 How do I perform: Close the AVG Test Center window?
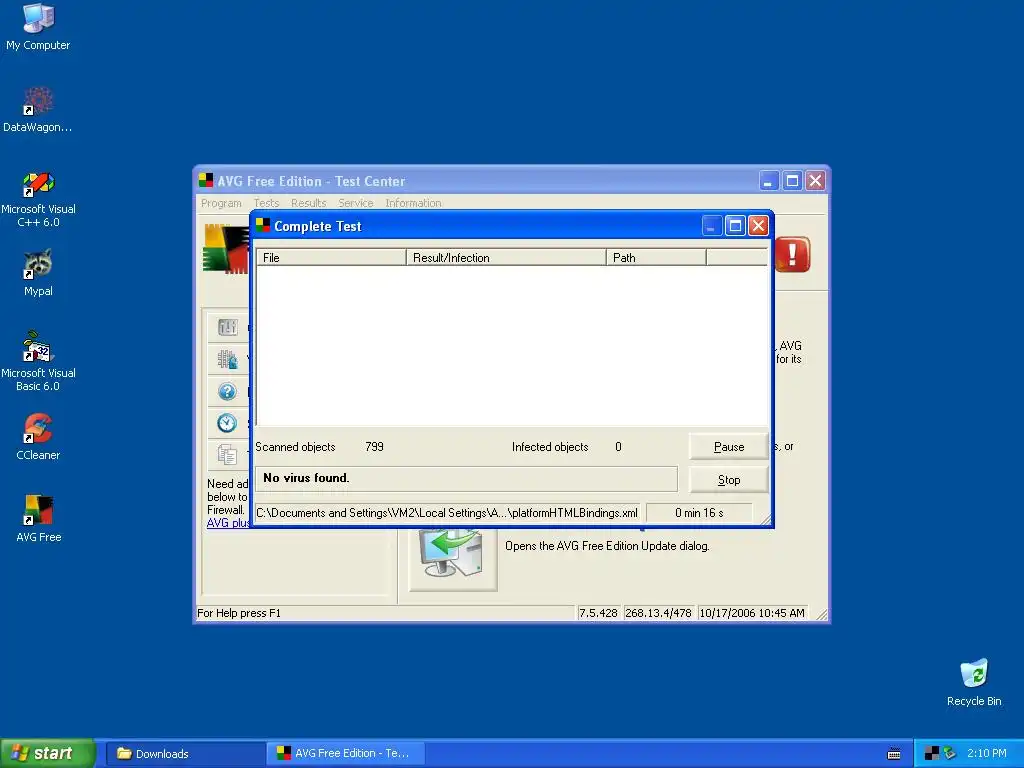pos(815,181)
